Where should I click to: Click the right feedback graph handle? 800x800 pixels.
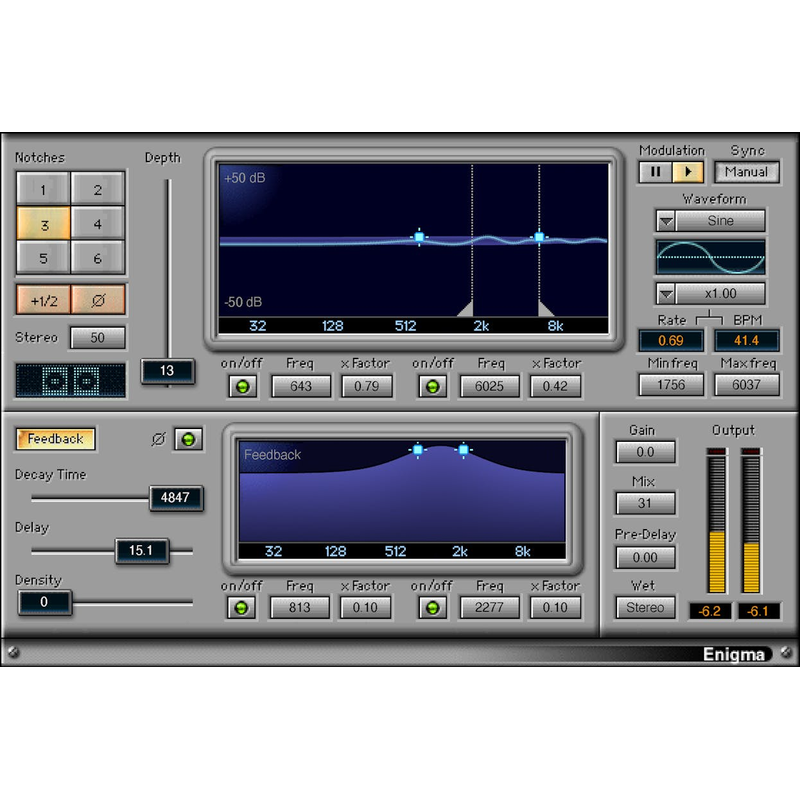pos(463,450)
